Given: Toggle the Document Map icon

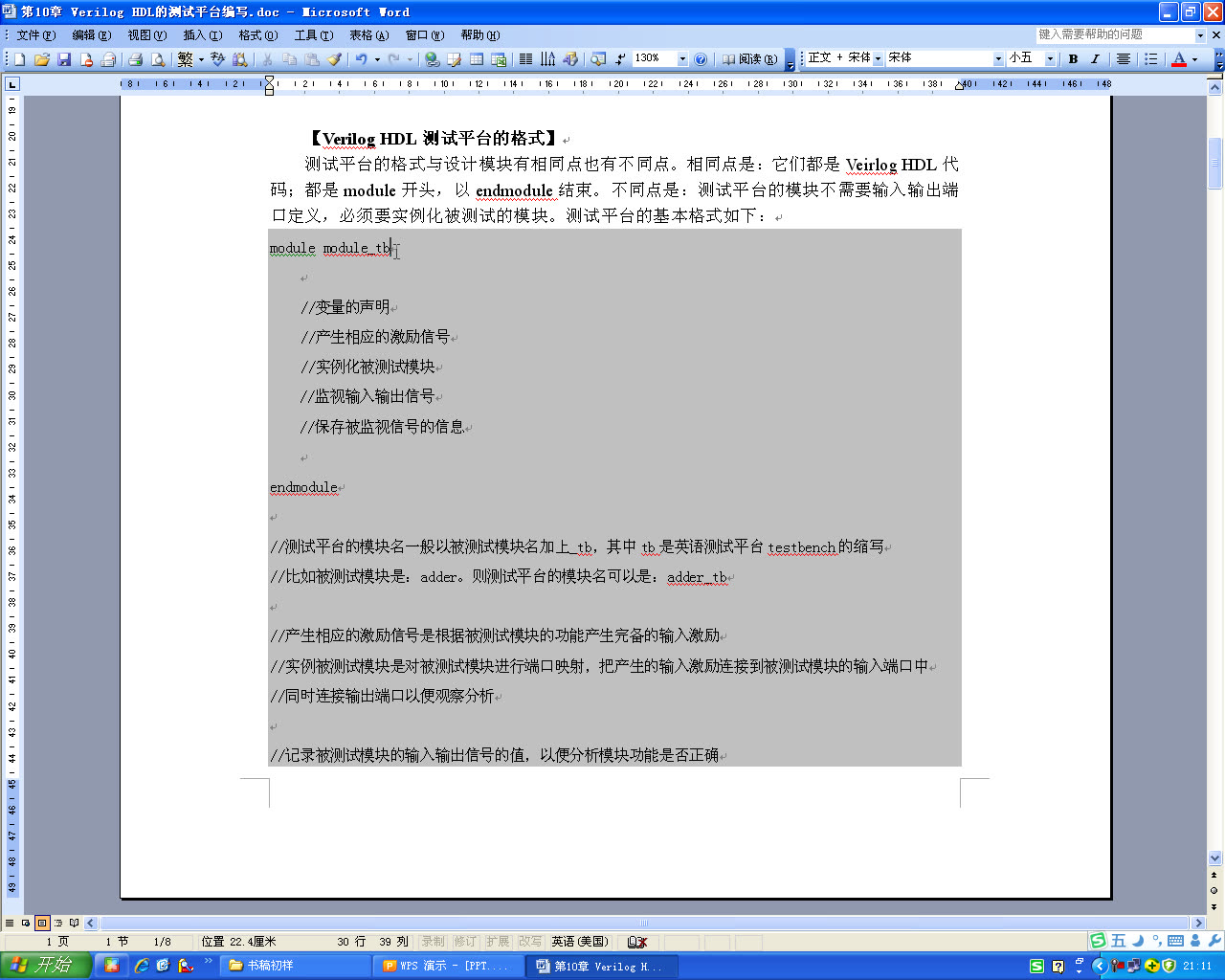Looking at the screenshot, I should point(598,59).
